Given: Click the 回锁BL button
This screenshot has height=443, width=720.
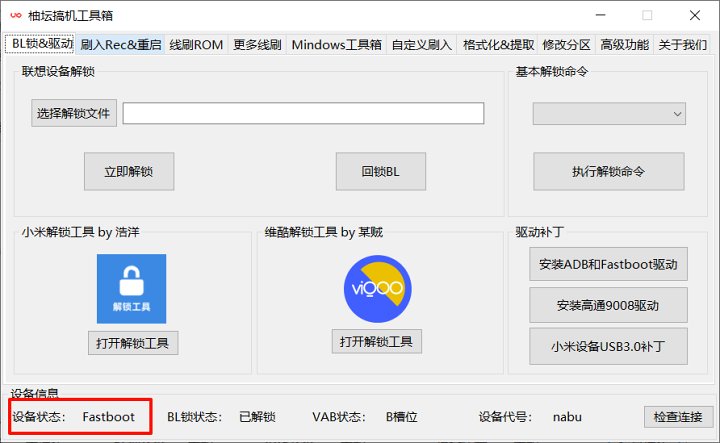Looking at the screenshot, I should point(380,171).
